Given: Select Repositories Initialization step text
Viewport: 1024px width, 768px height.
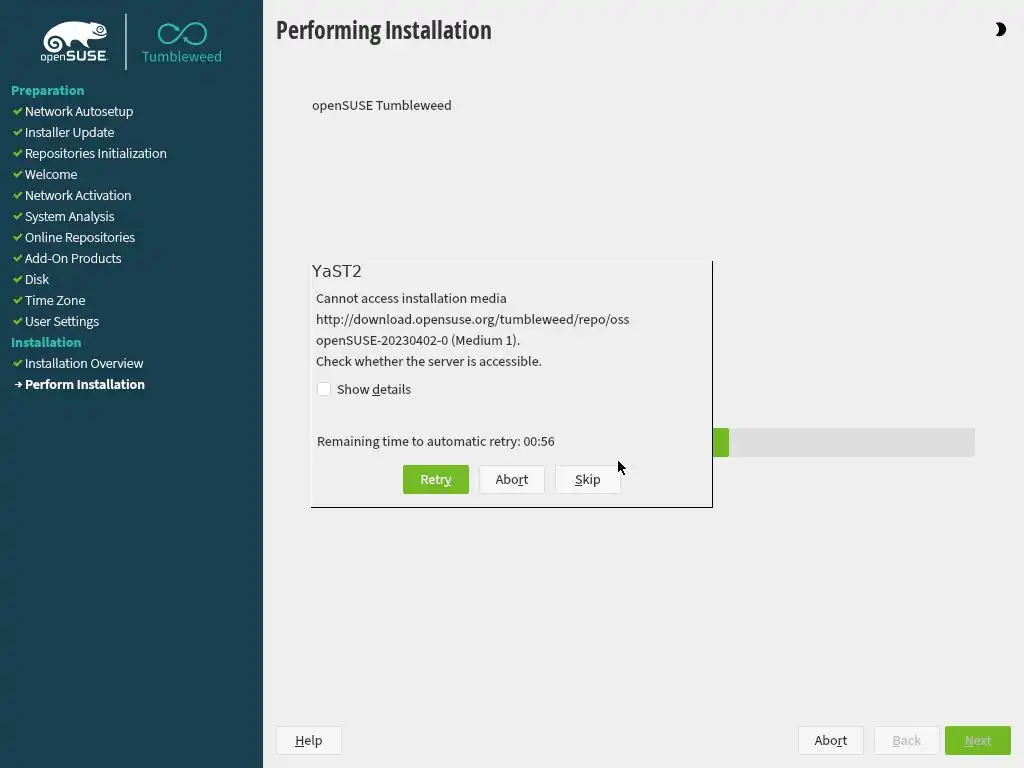Looking at the screenshot, I should coord(95,153).
